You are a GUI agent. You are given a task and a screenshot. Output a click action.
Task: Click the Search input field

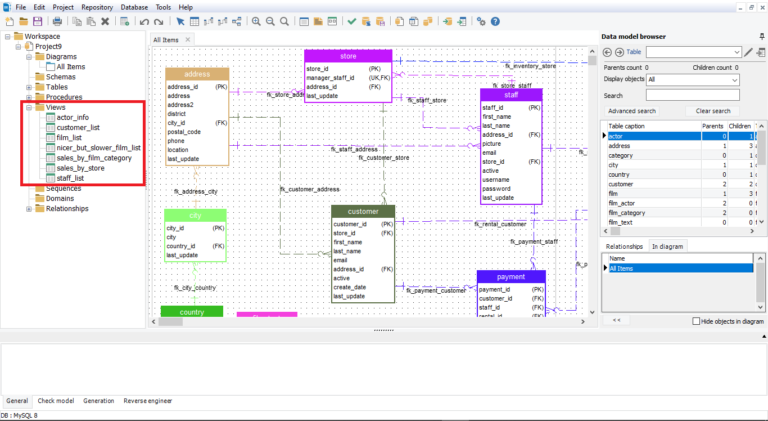(691, 95)
